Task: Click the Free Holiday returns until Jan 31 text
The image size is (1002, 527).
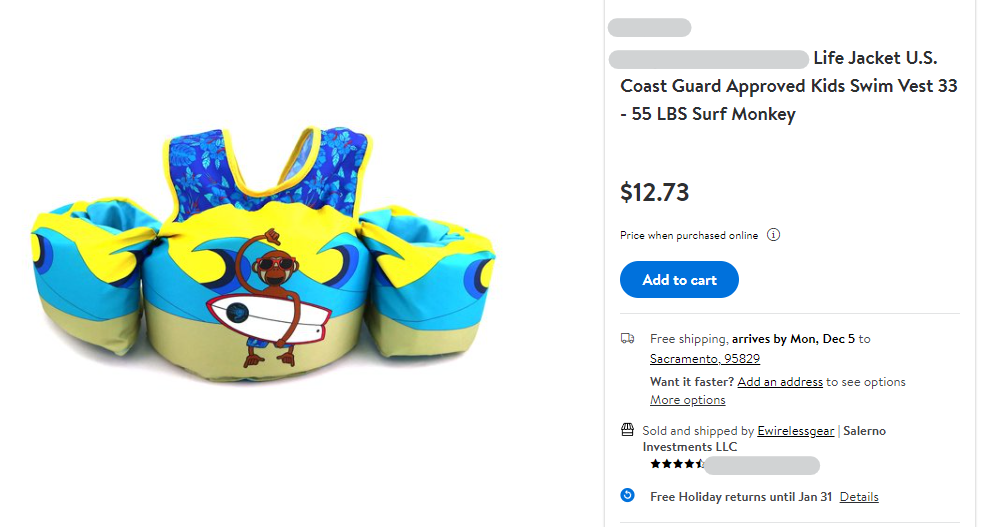Action: click(739, 497)
